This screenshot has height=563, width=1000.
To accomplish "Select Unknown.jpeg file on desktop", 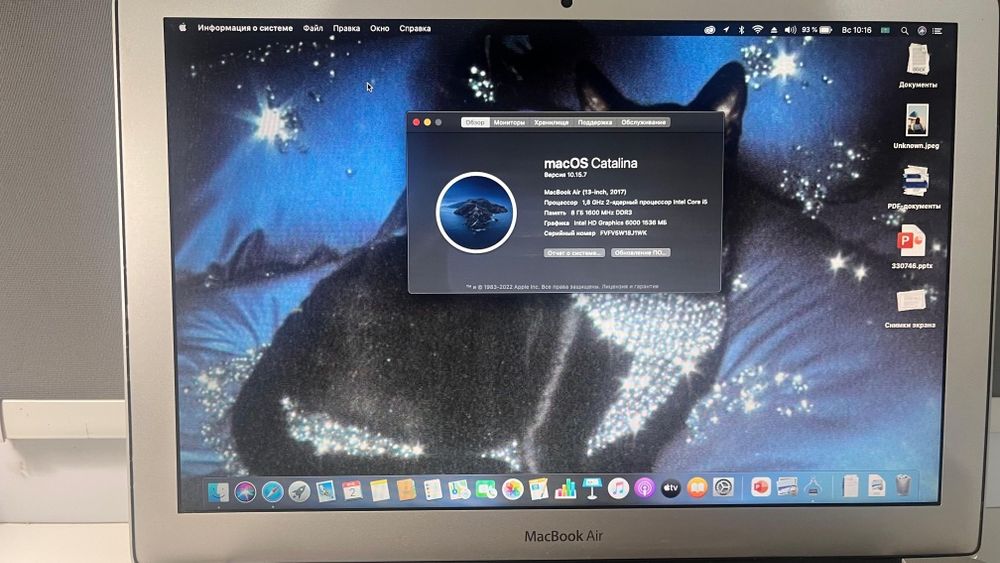I will tap(916, 126).
